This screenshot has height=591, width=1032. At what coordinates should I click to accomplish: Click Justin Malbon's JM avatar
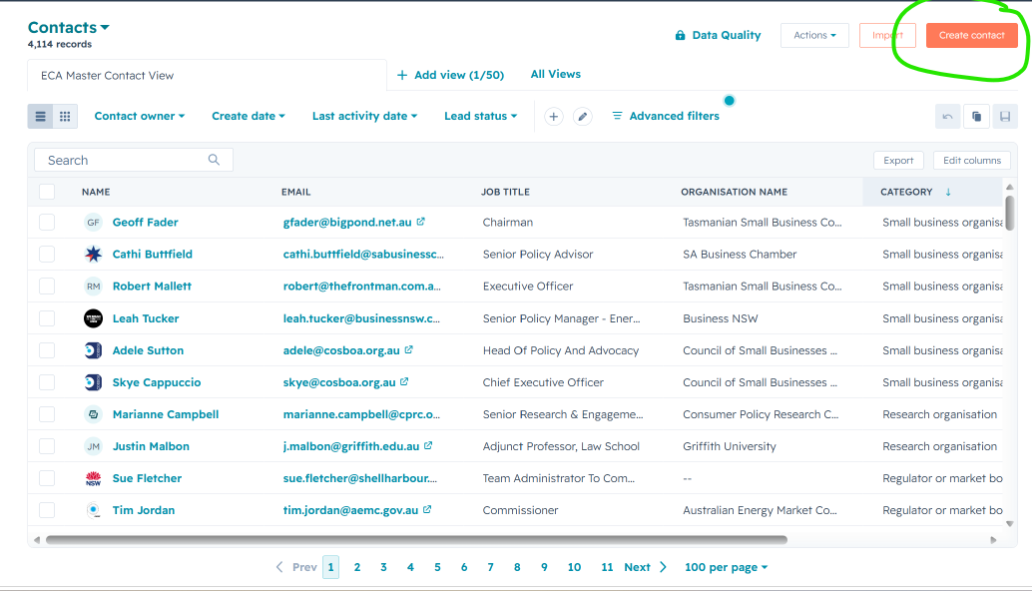(93, 446)
